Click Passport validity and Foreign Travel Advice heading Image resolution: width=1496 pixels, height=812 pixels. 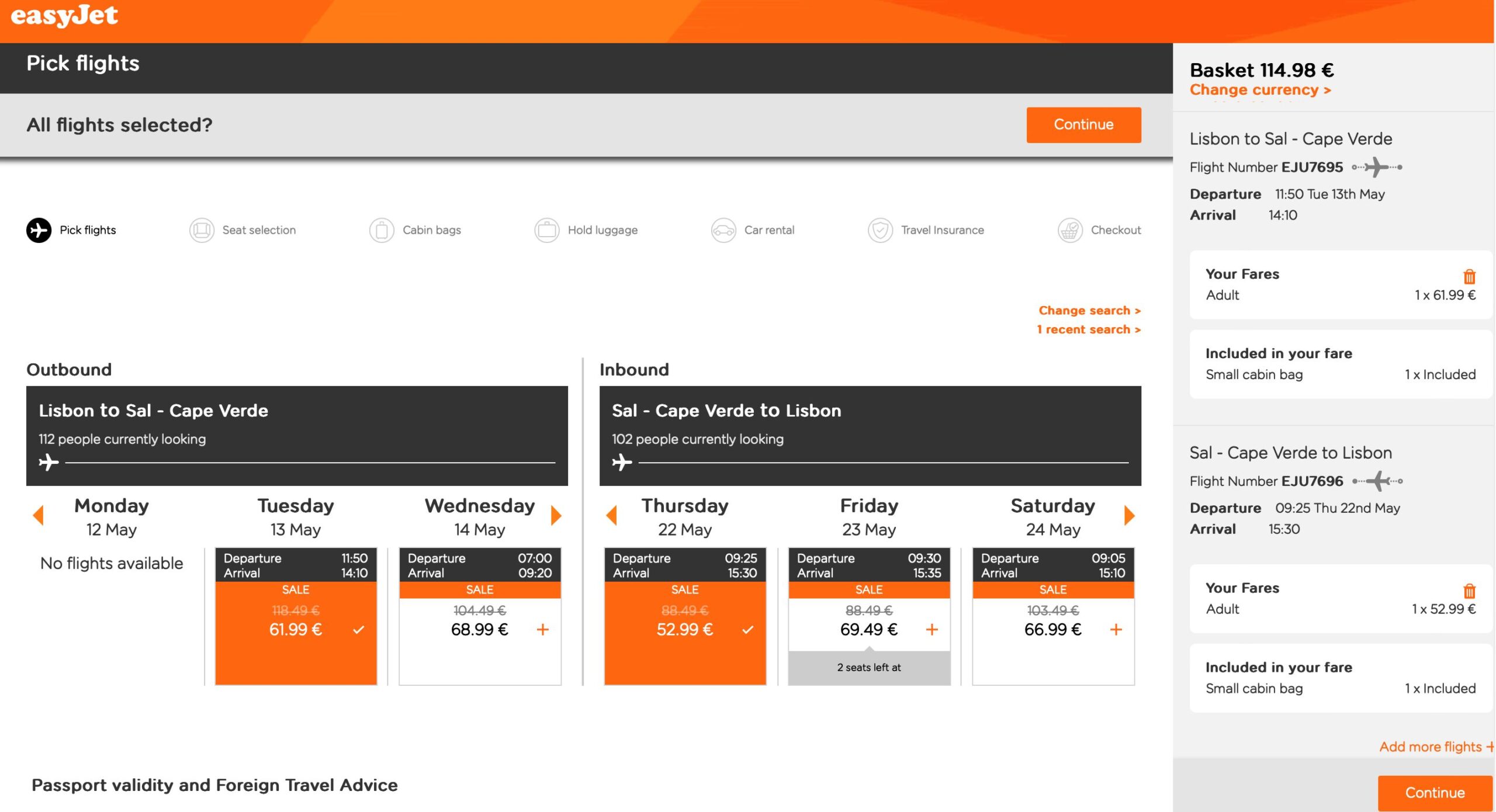214,785
